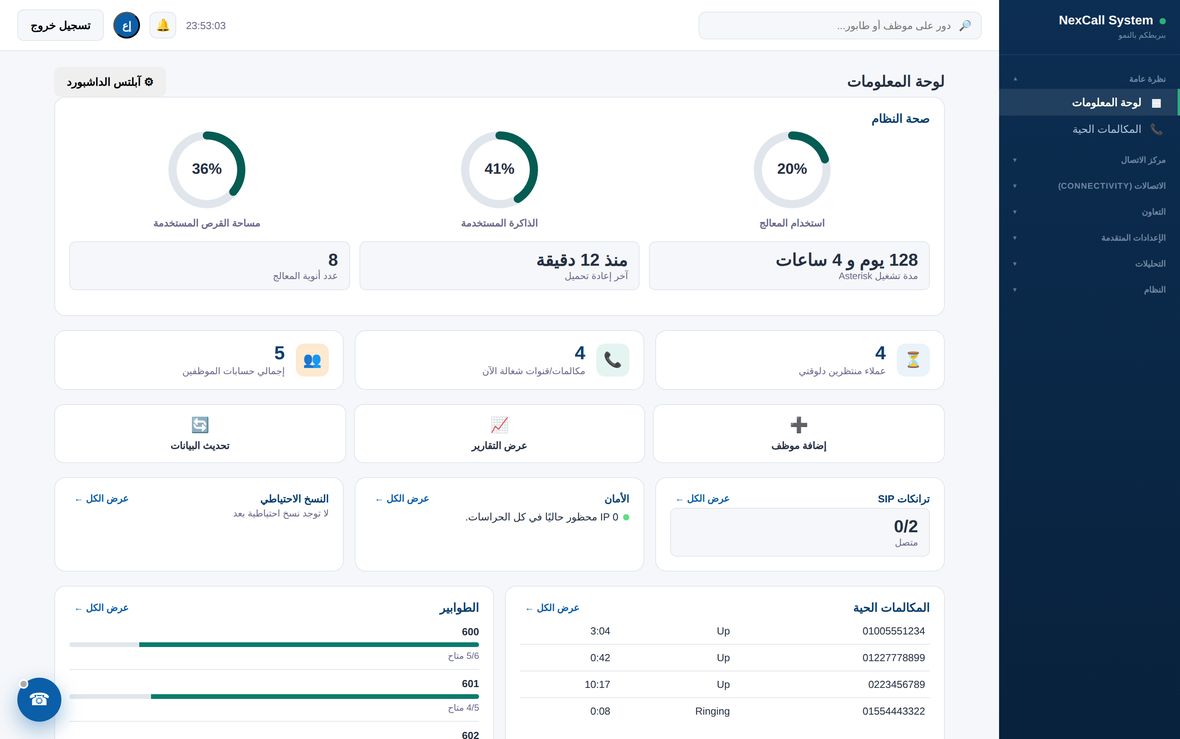The image size is (1180, 739).
Task: Collapse the نظرة عامة sidebar section
Action: pos(1090,79)
